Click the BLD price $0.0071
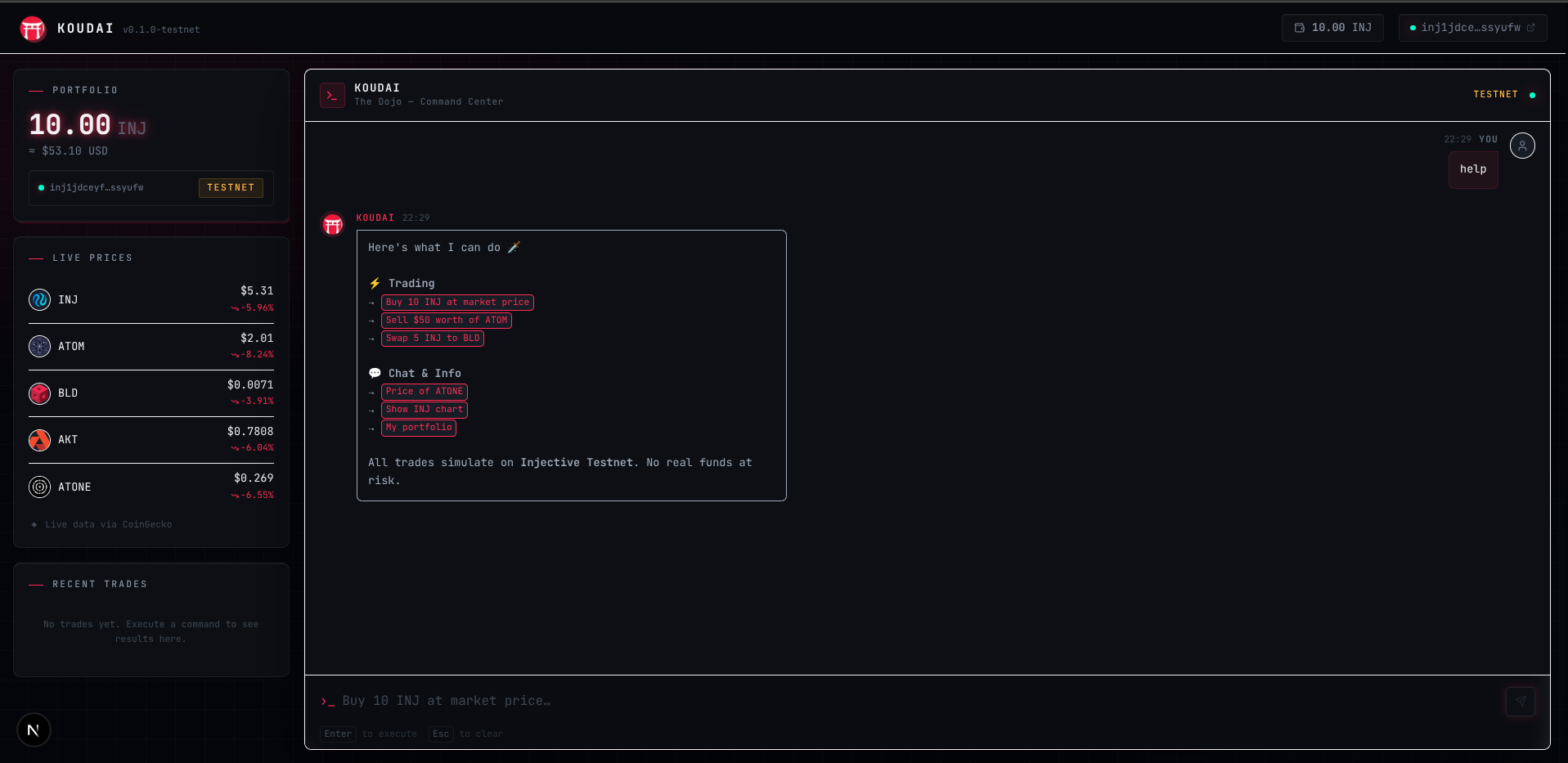Image resolution: width=1568 pixels, height=763 pixels. point(250,385)
